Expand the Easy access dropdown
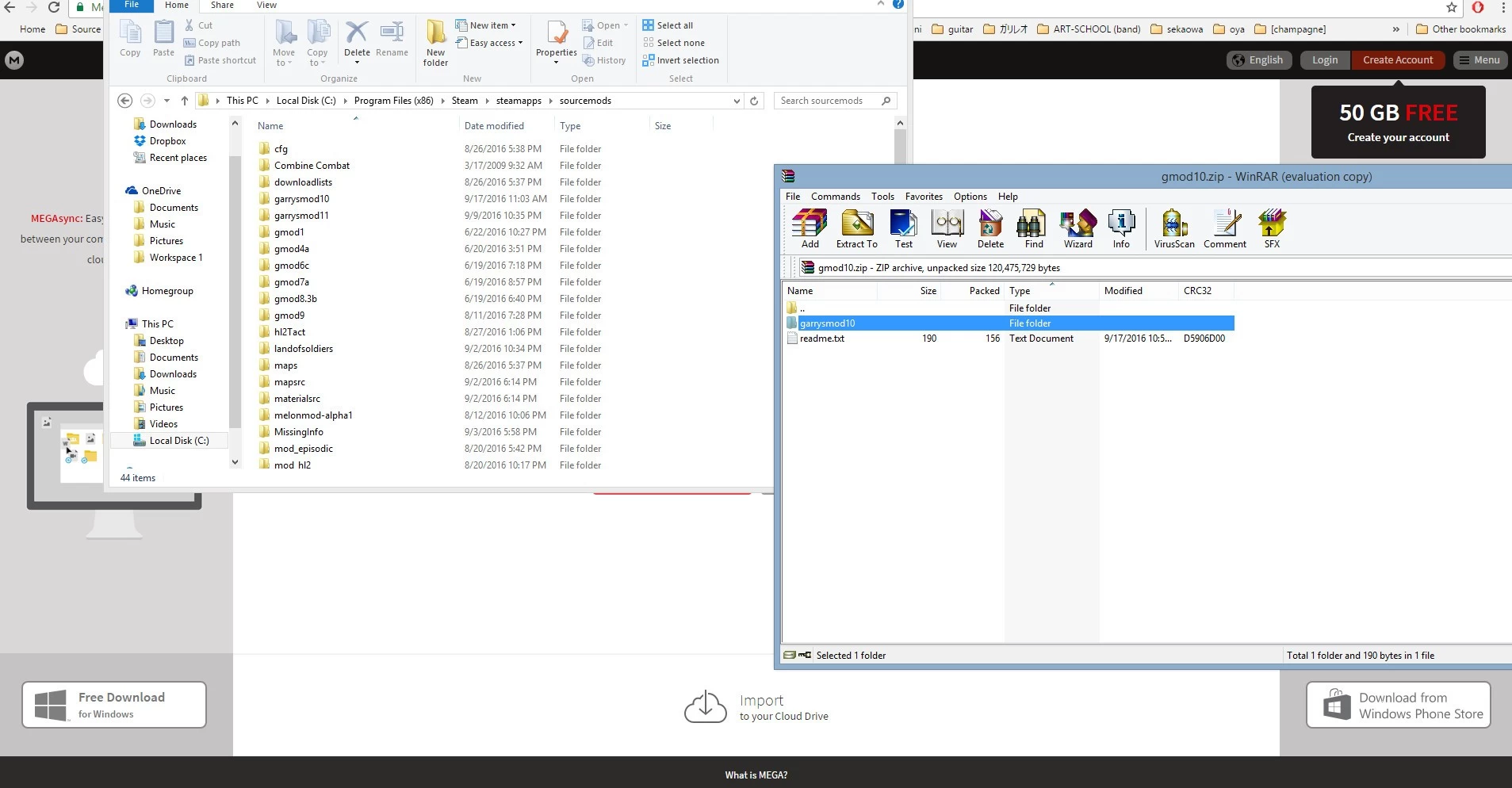Viewport: 1512px width, 788px height. click(489, 43)
